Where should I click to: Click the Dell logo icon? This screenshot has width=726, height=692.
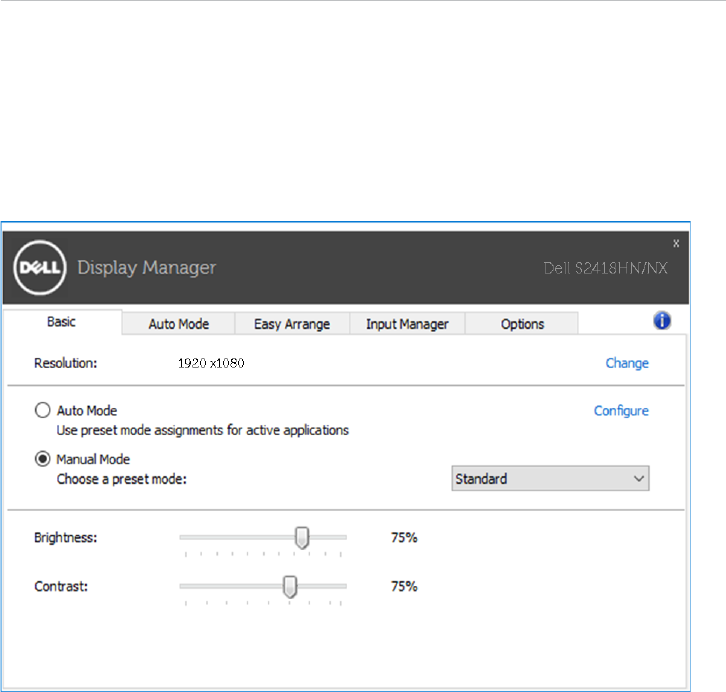pyautogui.click(x=39, y=267)
